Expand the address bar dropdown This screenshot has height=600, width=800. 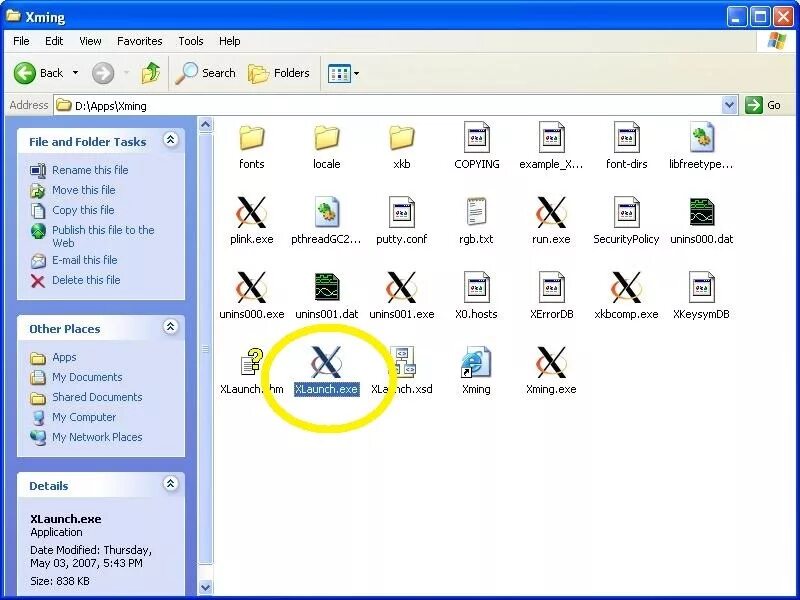730,104
